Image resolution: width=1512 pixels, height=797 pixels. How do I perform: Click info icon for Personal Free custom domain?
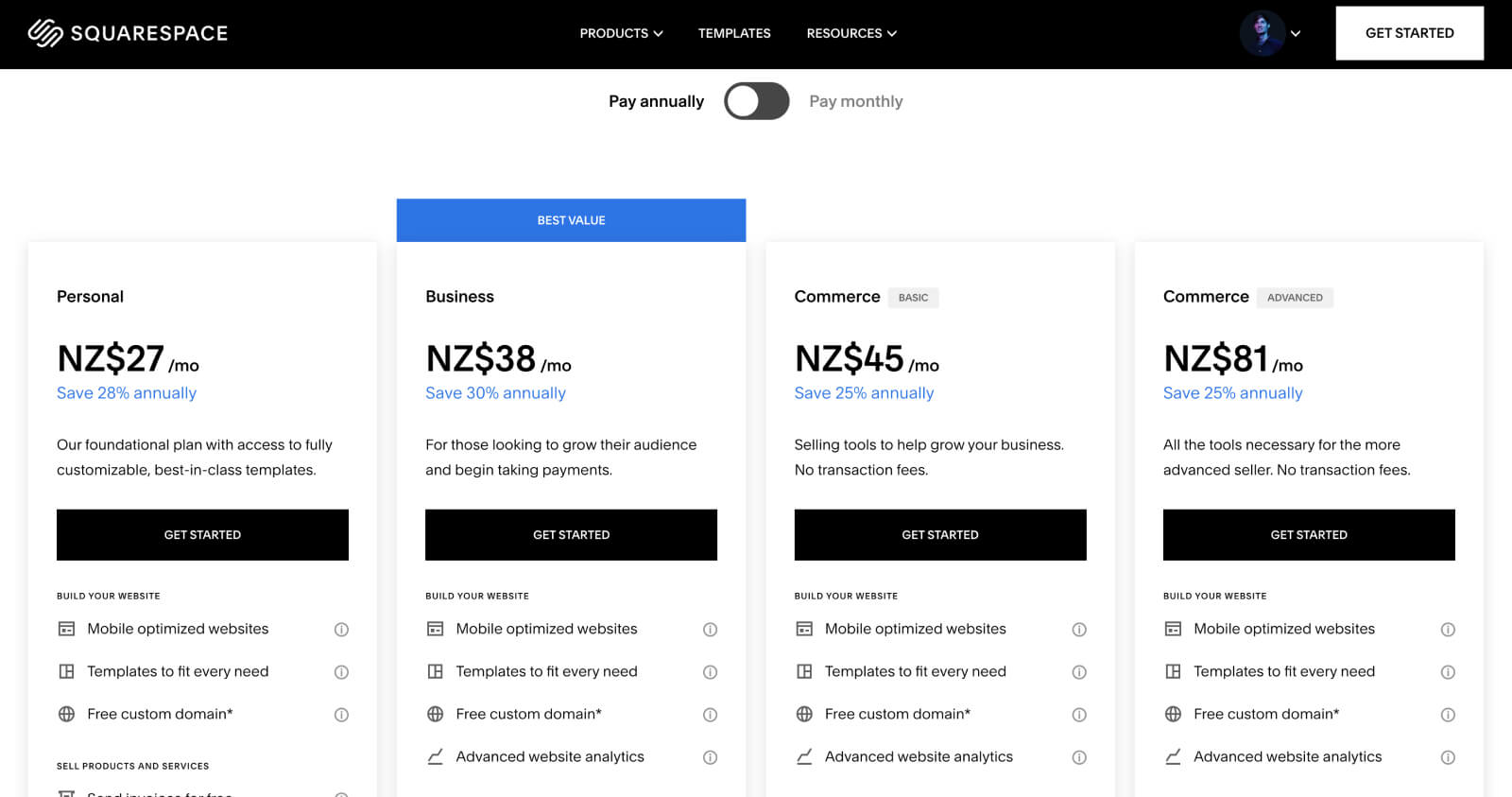pyautogui.click(x=341, y=715)
